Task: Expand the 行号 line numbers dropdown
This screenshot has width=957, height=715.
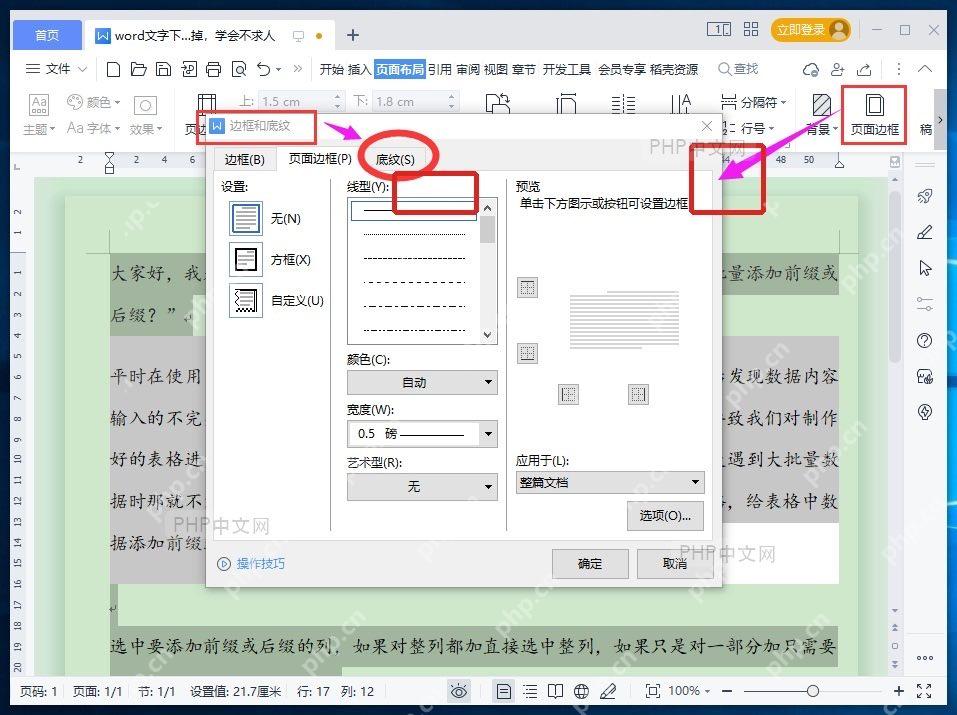Action: coord(748,128)
